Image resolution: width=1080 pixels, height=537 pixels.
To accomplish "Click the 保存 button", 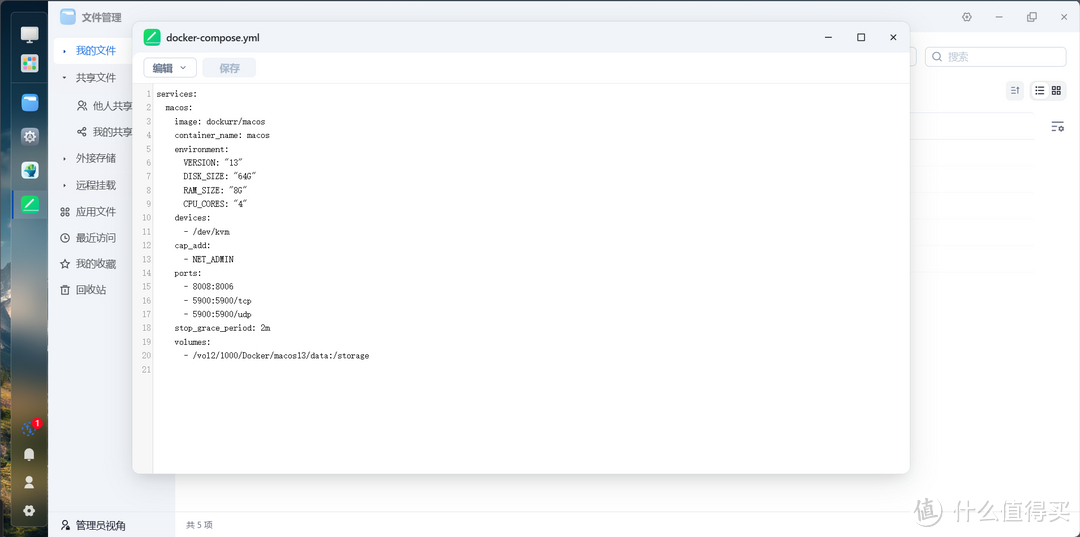I will tap(229, 67).
